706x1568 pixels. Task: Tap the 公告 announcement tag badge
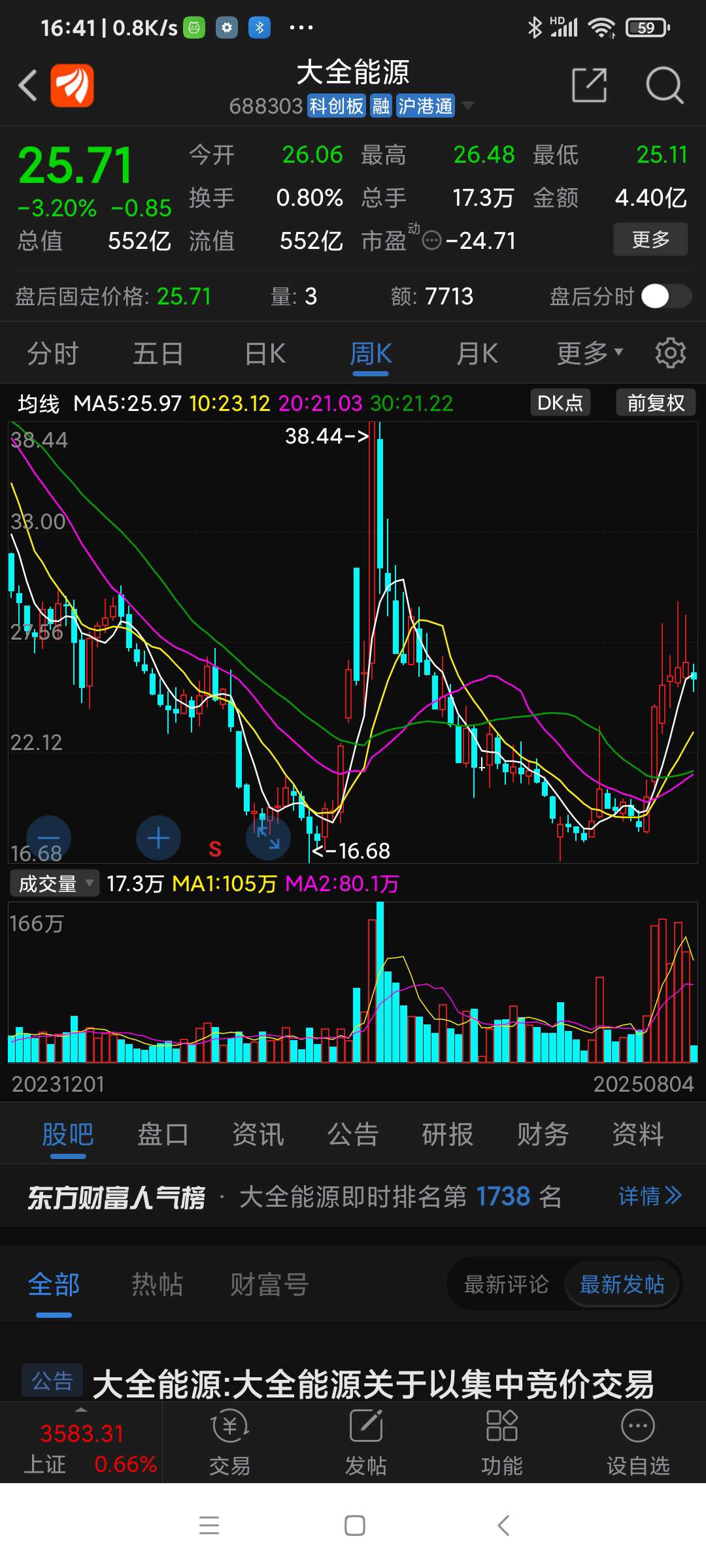pos(52,1380)
